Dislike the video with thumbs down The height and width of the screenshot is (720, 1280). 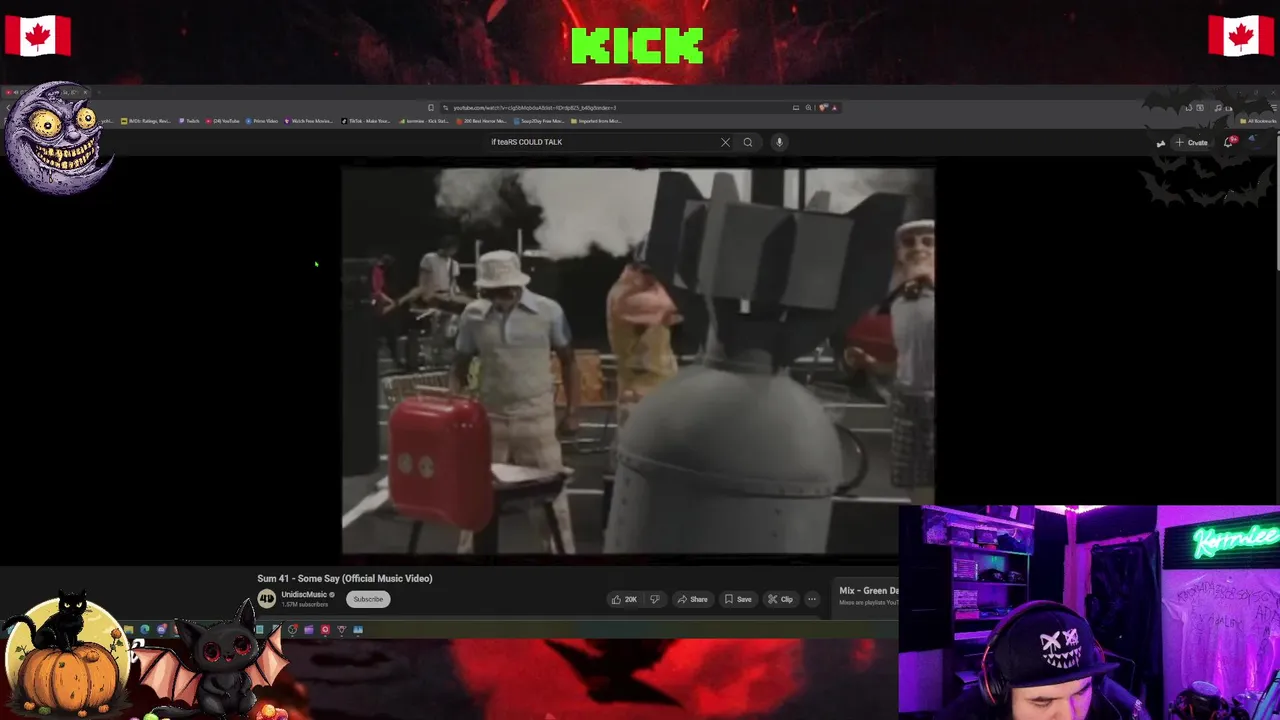pos(655,599)
